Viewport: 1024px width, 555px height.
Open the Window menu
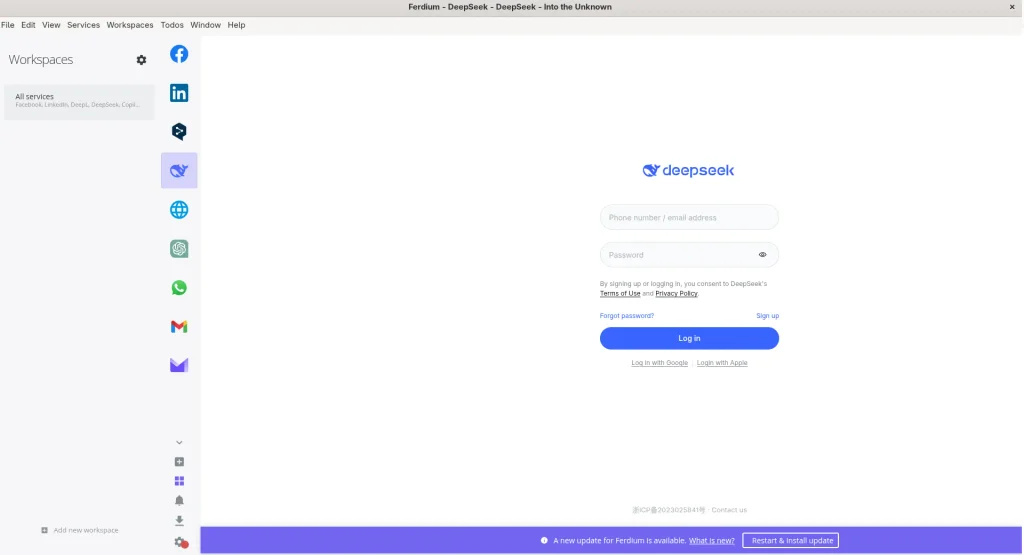(x=206, y=25)
